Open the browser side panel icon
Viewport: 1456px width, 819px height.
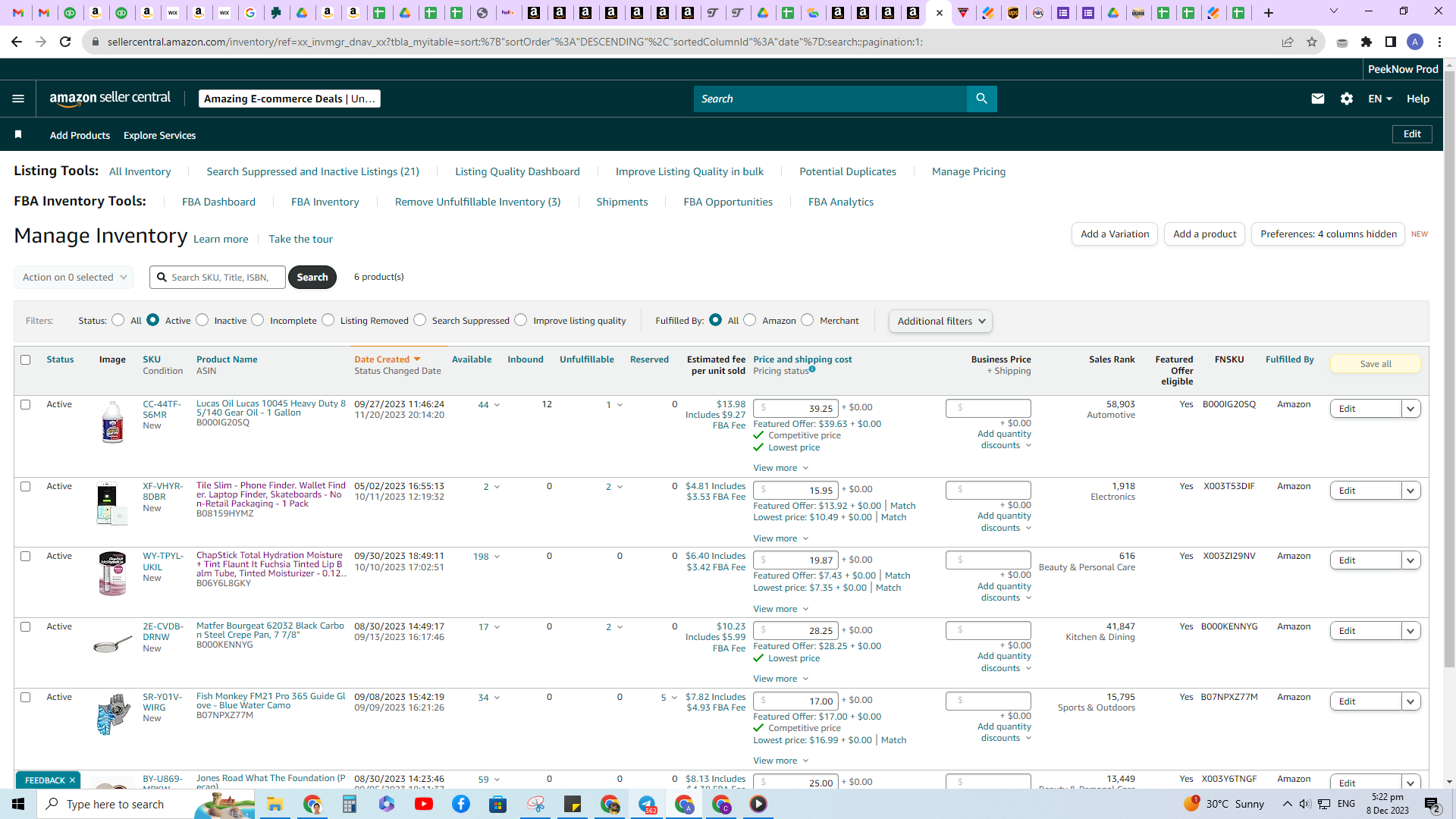pos(1391,42)
